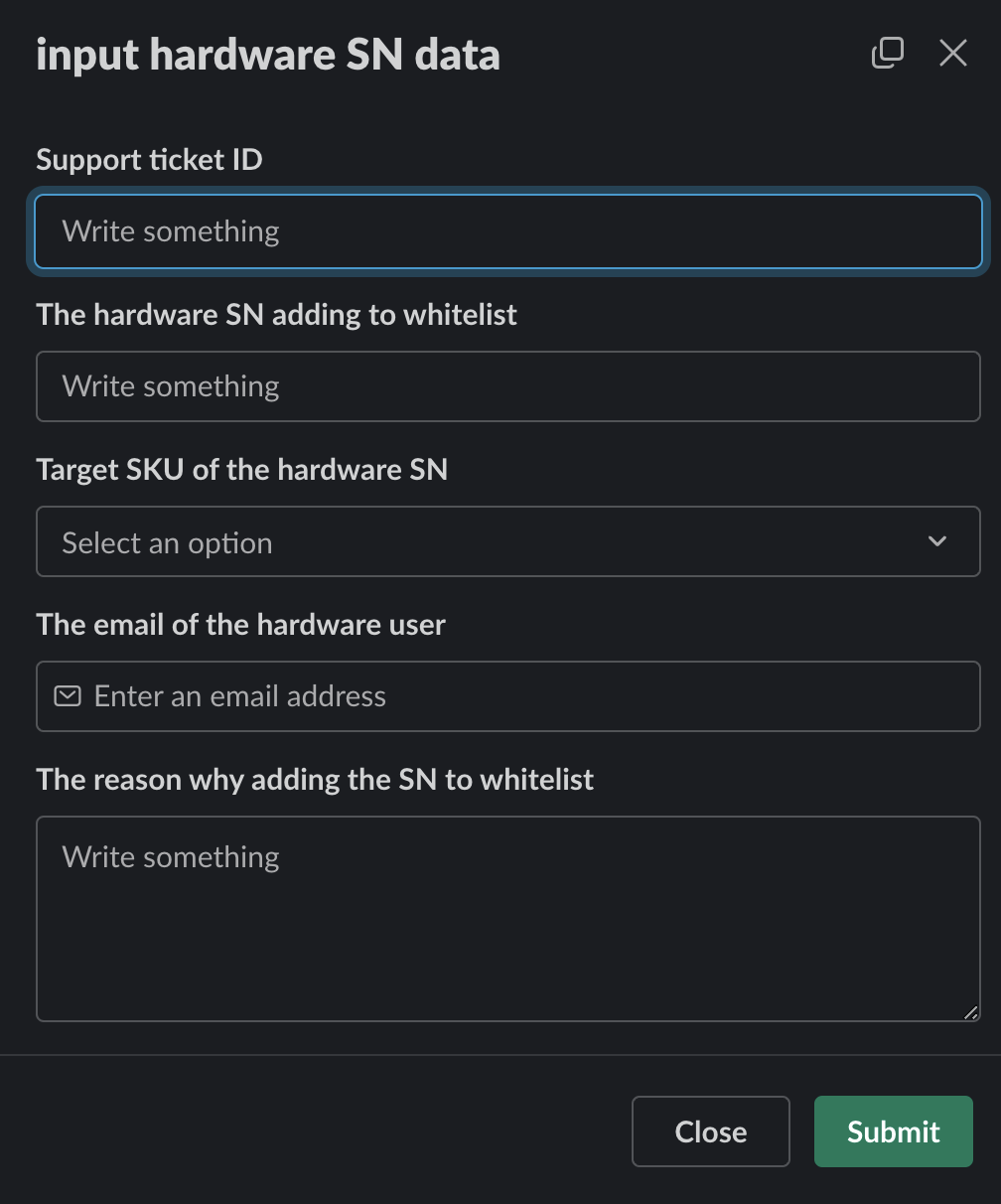Click the Target SKU of hardware SN label
The height and width of the screenshot is (1204, 1001).
click(x=242, y=470)
